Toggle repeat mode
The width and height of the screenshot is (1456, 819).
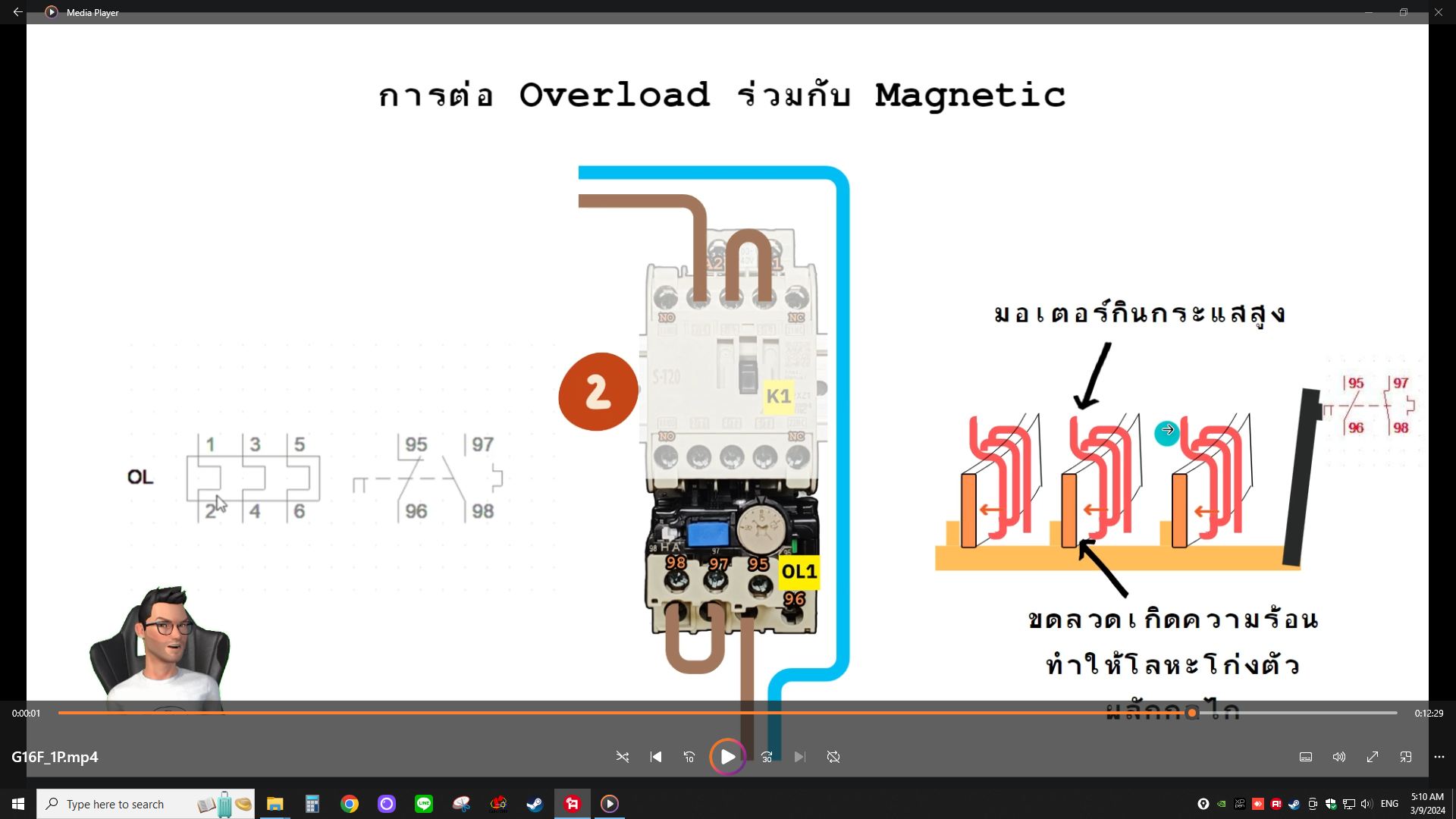point(833,757)
